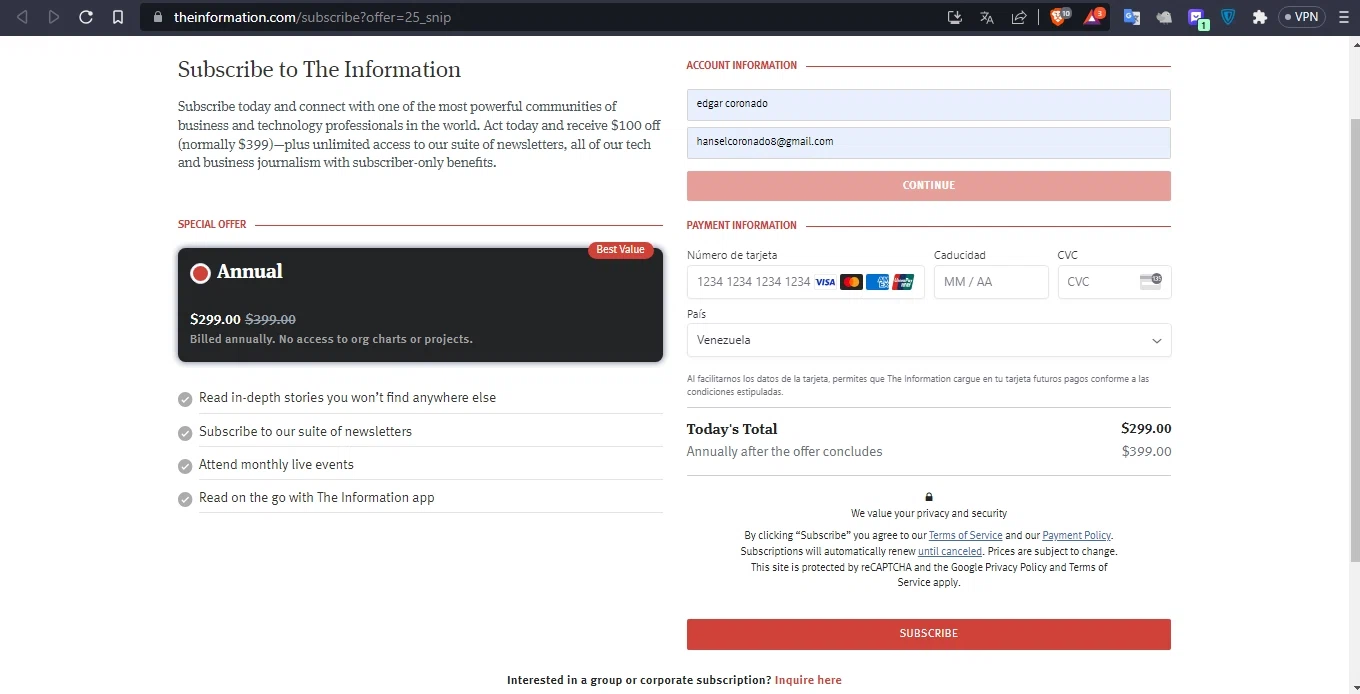
Task: Go forward to the next browser page
Action: pos(54,17)
